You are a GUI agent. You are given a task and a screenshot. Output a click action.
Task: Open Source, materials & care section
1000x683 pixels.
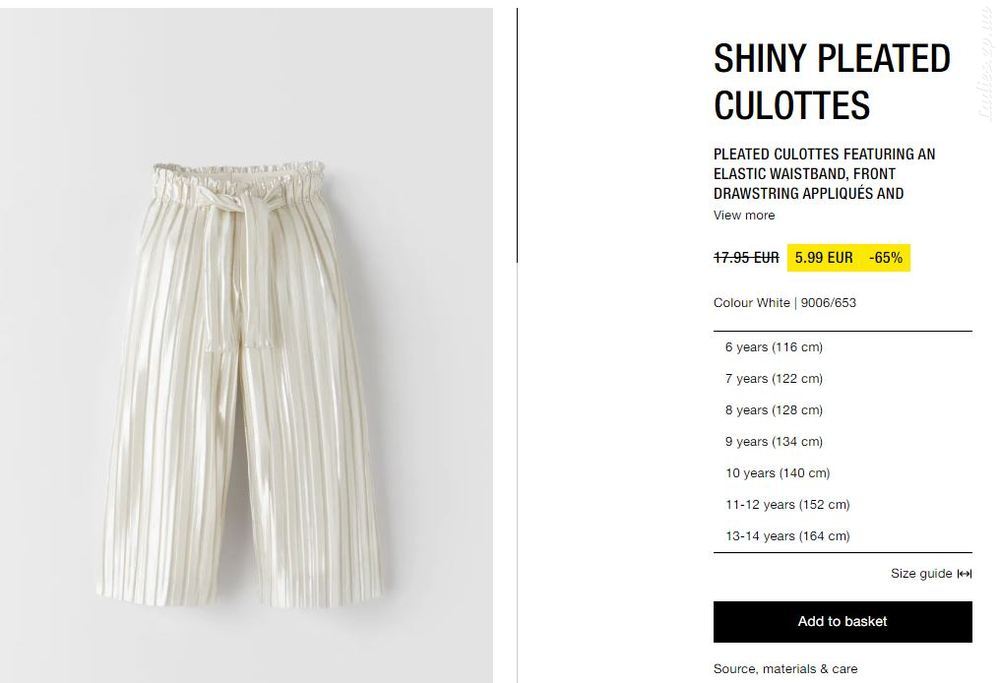click(785, 669)
